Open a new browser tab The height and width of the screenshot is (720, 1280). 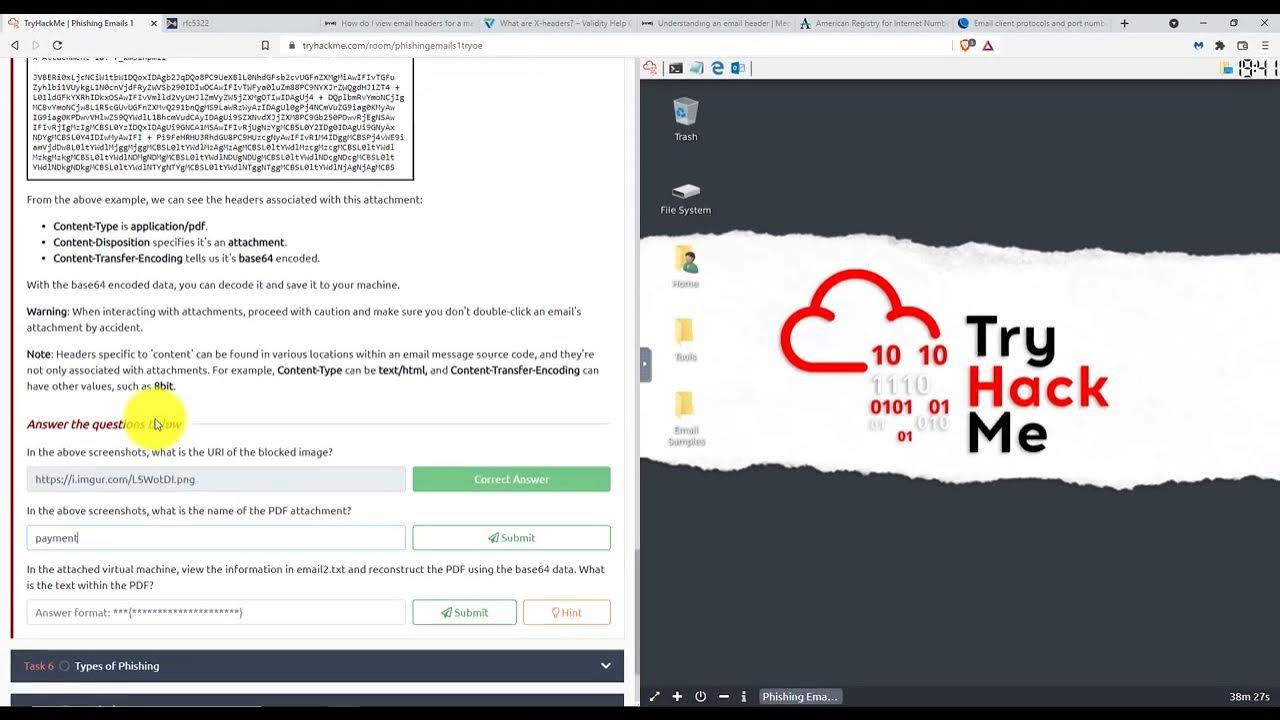point(1124,23)
